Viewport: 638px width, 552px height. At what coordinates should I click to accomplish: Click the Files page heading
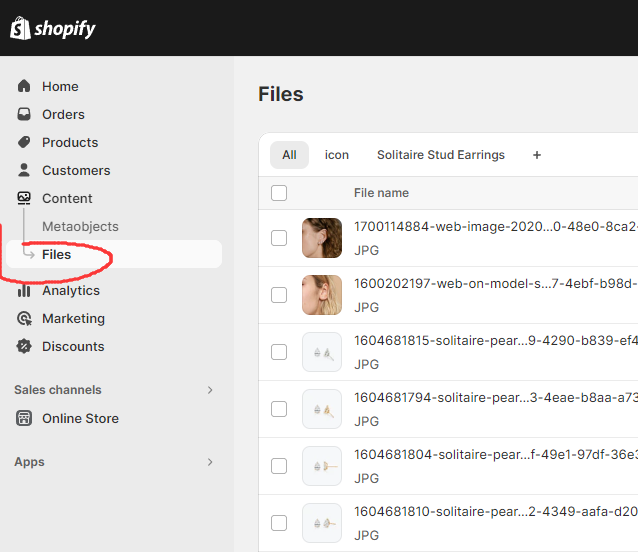pyautogui.click(x=281, y=94)
